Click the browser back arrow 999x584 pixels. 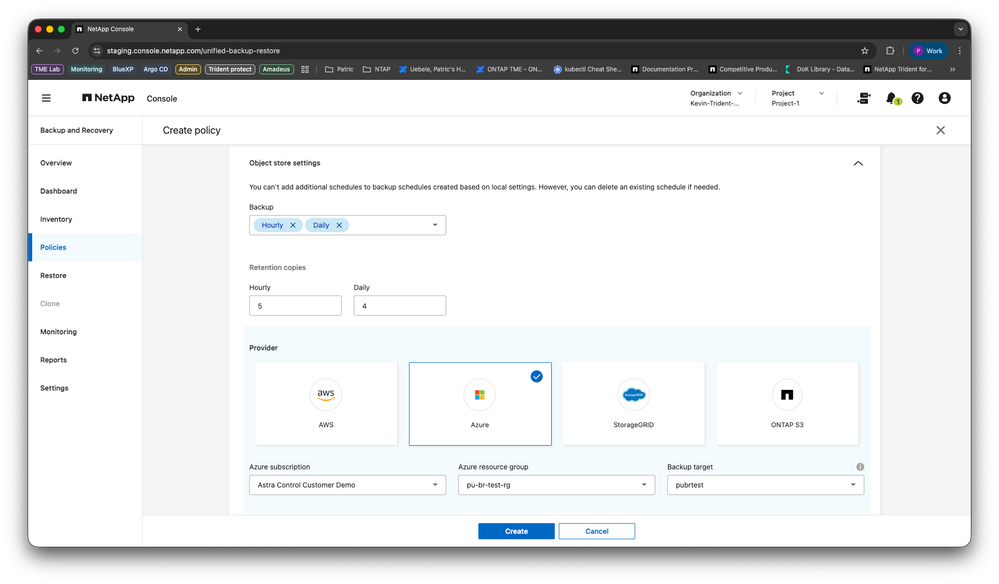coord(40,51)
